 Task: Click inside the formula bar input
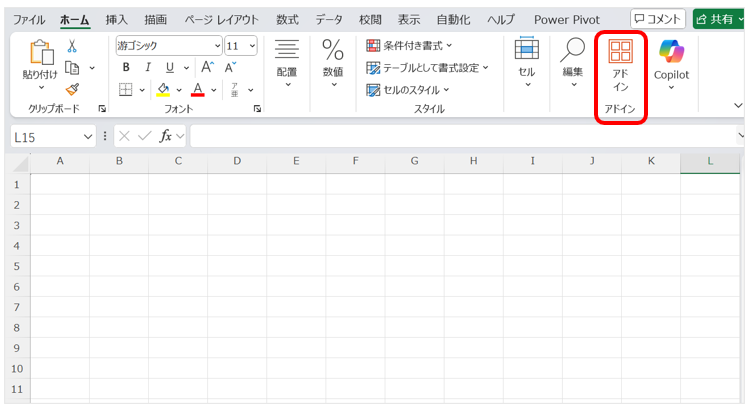point(464,137)
